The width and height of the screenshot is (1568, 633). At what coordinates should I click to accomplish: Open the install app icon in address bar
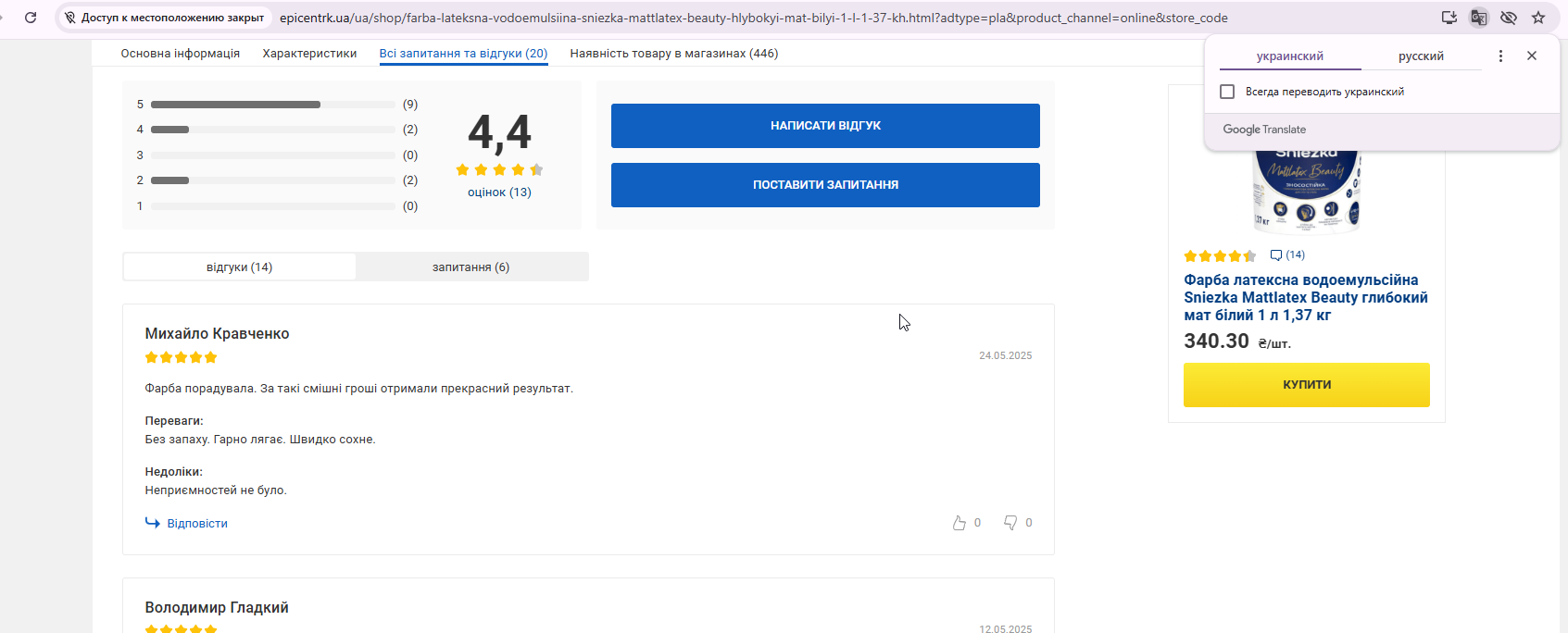(1449, 18)
